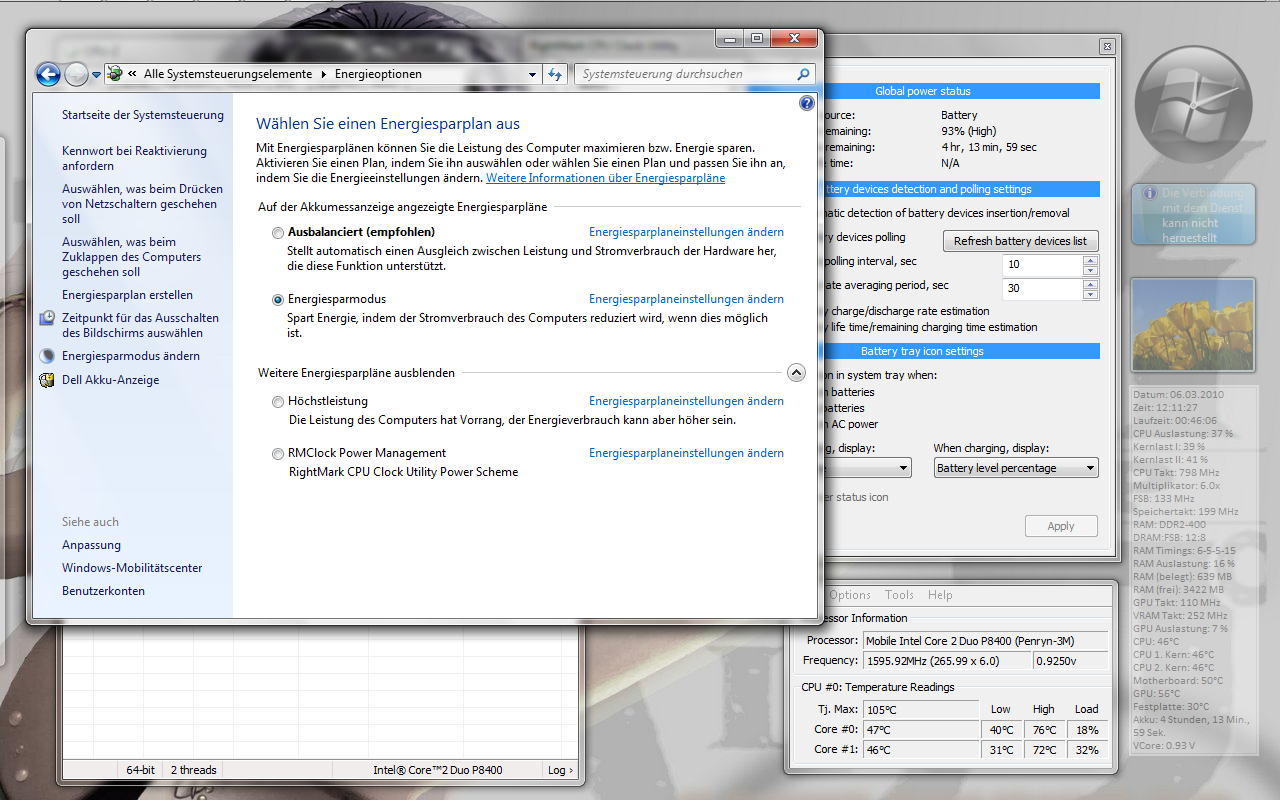The height and width of the screenshot is (800, 1280).
Task: Open Weitere Informationen über Energiesparpläne link
Action: 605,178
